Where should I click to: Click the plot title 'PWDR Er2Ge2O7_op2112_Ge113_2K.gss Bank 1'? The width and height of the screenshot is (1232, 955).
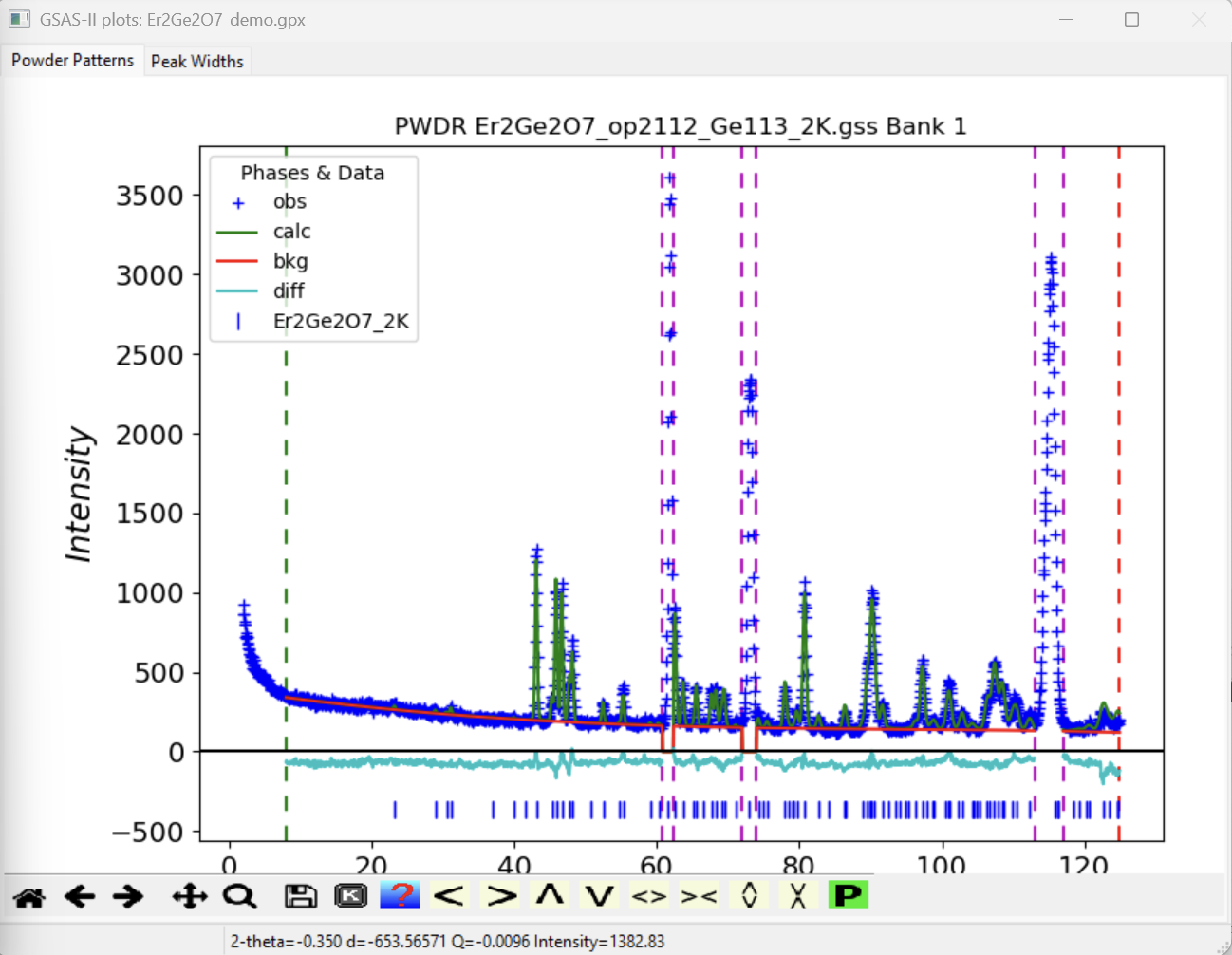(x=681, y=126)
